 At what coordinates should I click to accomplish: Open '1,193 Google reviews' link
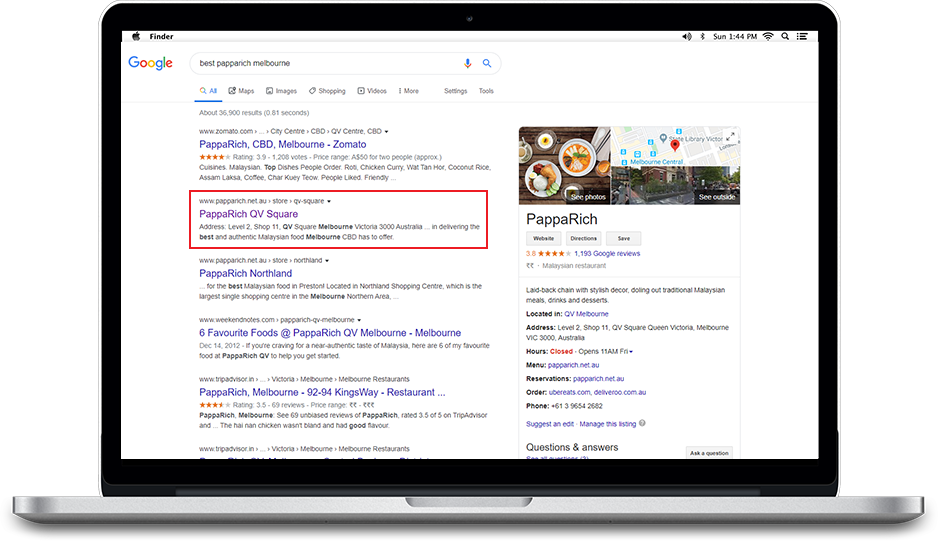pos(607,254)
